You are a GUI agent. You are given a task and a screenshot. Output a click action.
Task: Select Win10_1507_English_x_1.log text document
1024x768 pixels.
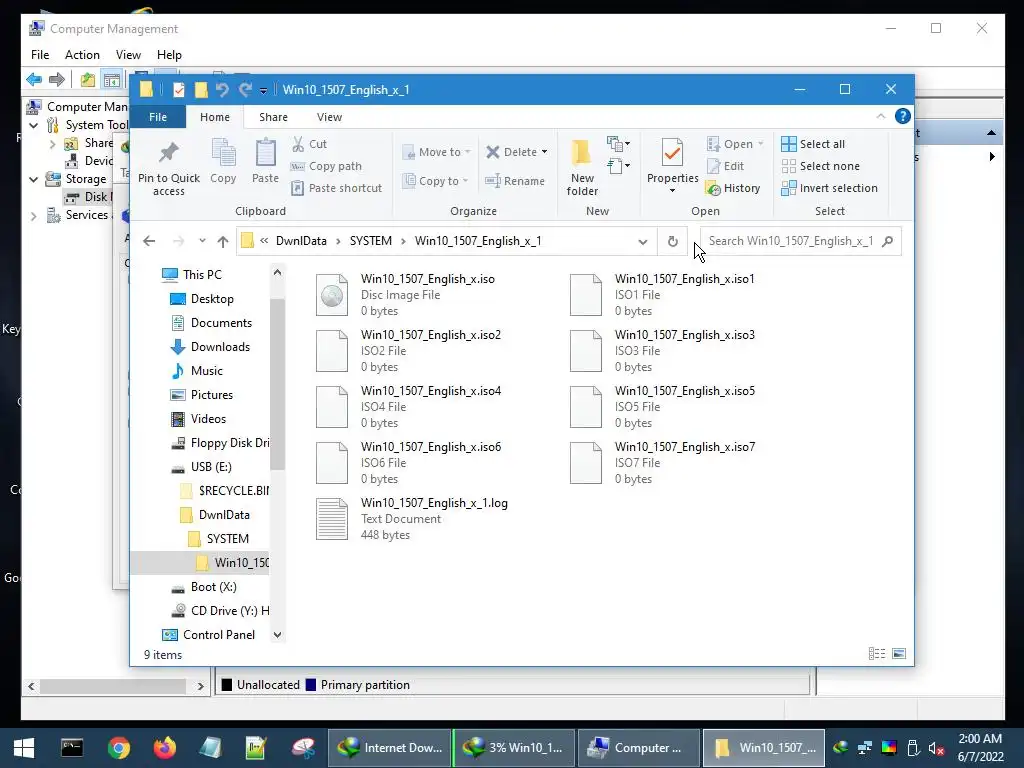coord(413,519)
